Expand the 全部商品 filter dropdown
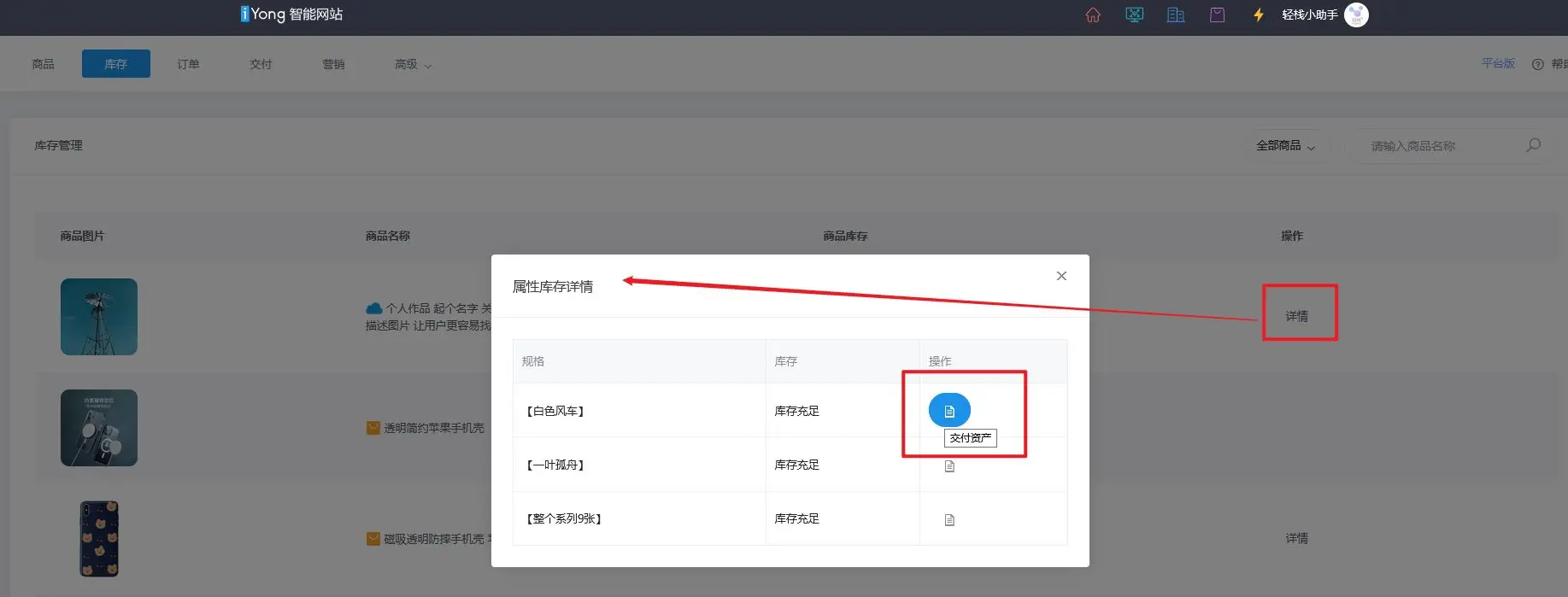Image resolution: width=1568 pixels, height=597 pixels. click(x=1285, y=146)
